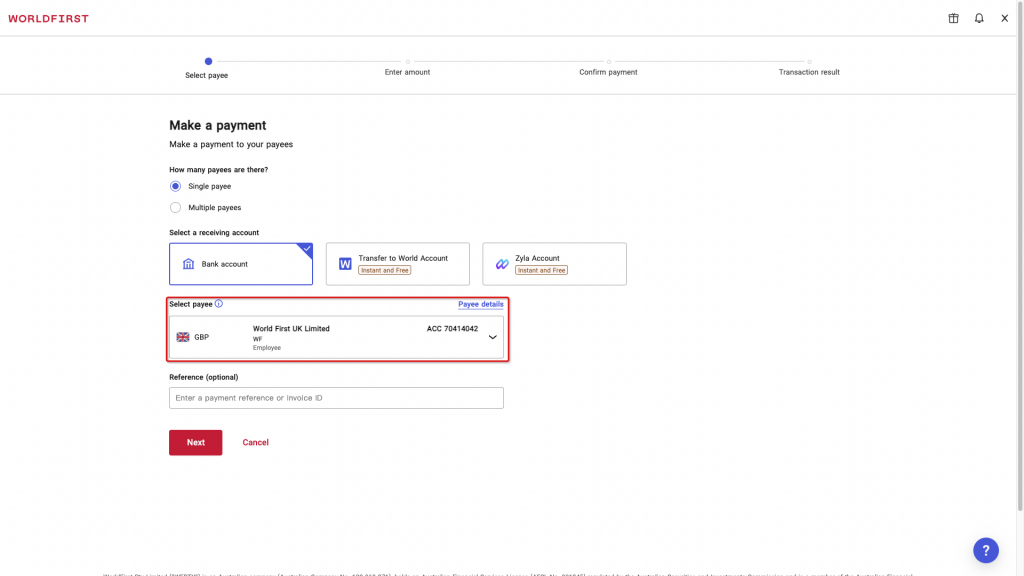Screen dimensions: 1024x576
Task: Click the Next button
Action: pos(195,442)
